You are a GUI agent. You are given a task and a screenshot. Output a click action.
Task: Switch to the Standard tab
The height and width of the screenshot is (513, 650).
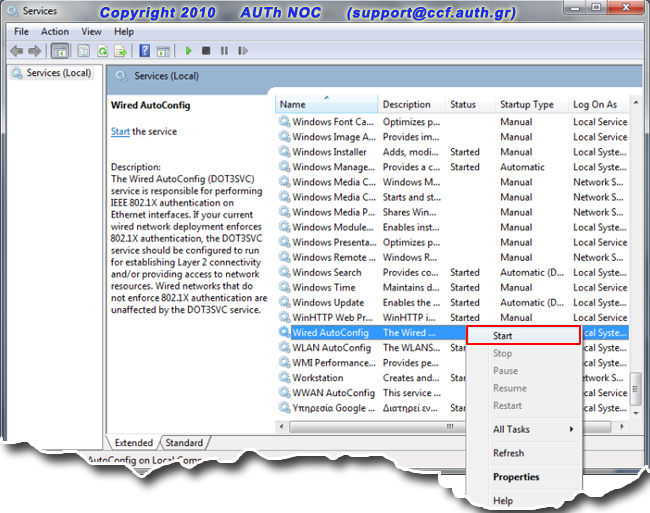pos(184,443)
